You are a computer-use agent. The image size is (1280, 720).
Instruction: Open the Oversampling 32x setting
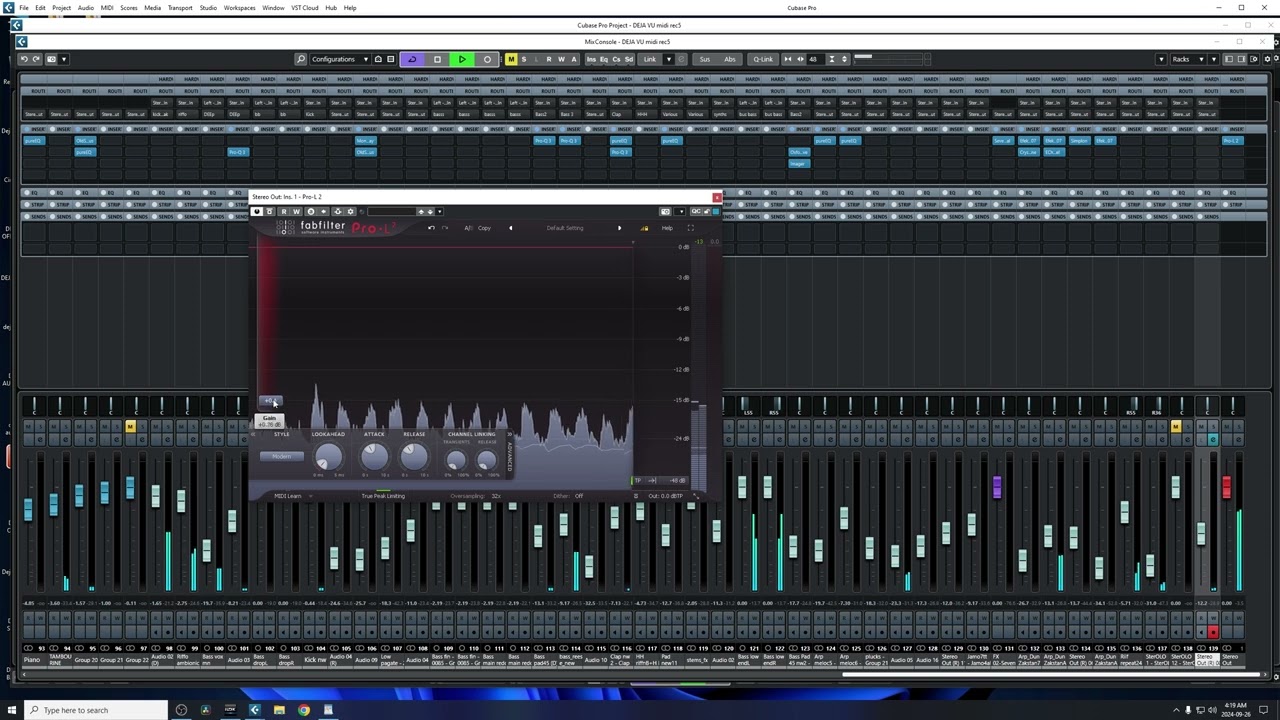pyautogui.click(x=476, y=496)
